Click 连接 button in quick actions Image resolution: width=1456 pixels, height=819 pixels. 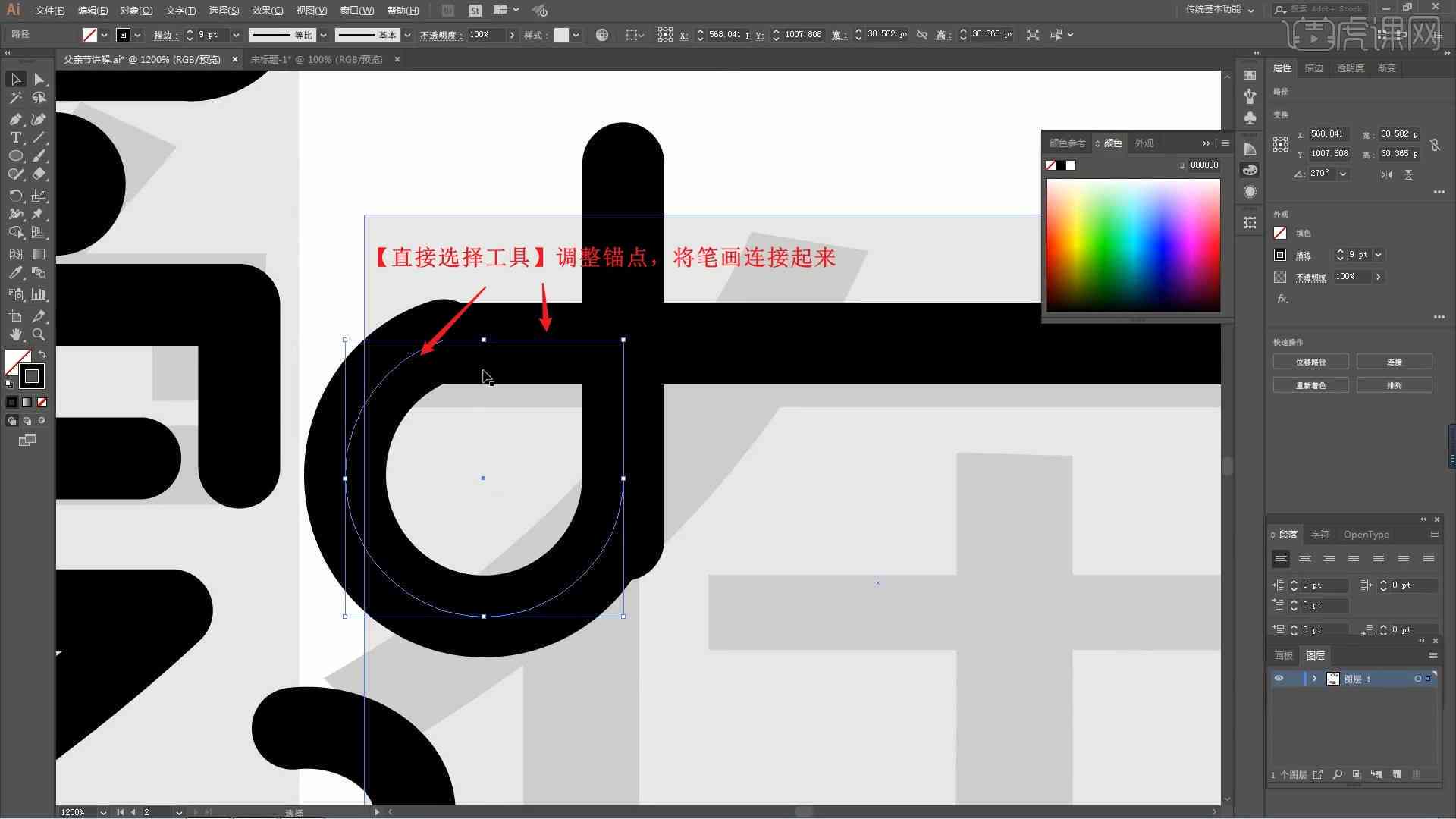coord(1395,362)
